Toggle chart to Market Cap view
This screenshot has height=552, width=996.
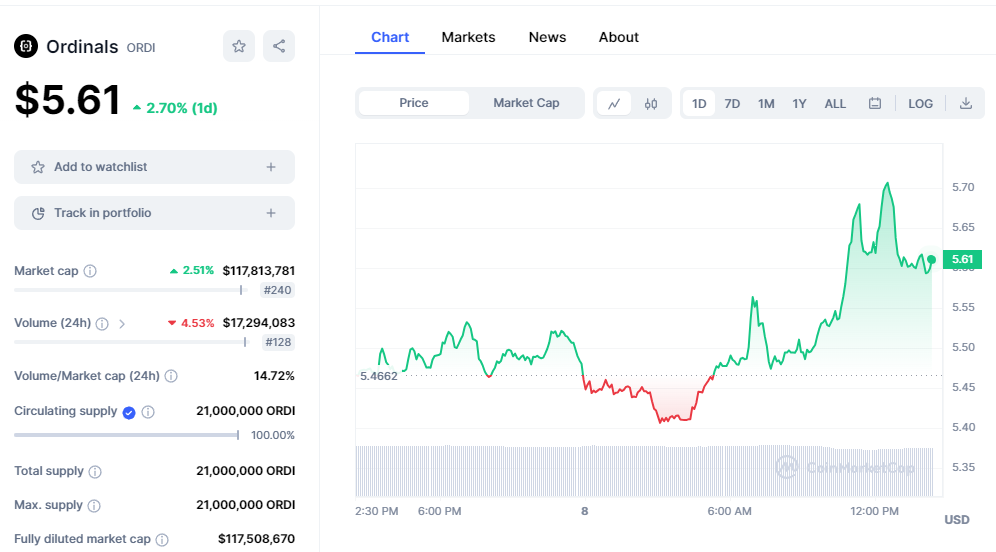526,103
